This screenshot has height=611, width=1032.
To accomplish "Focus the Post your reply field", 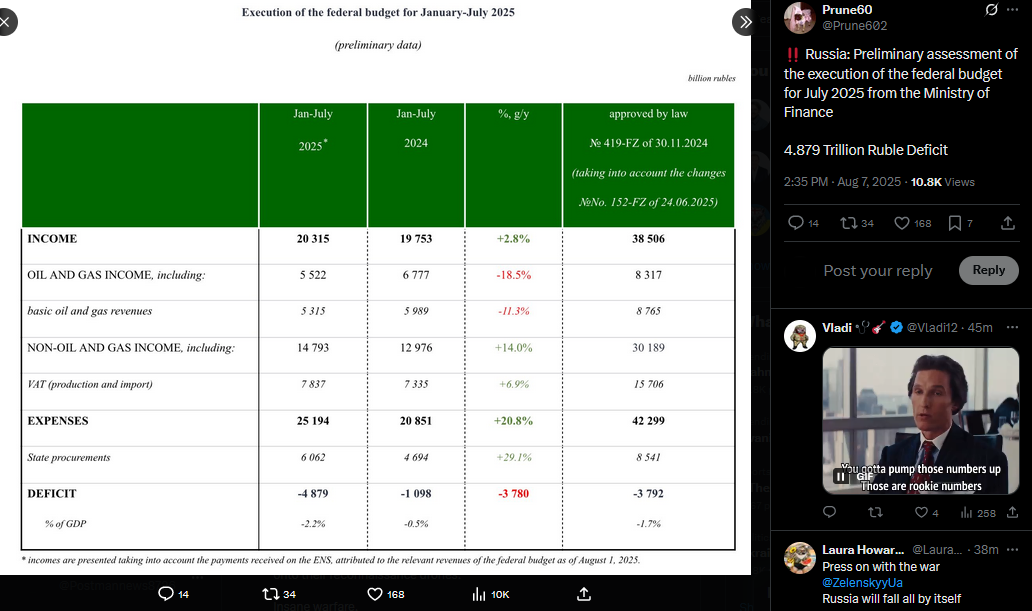I will 878,271.
